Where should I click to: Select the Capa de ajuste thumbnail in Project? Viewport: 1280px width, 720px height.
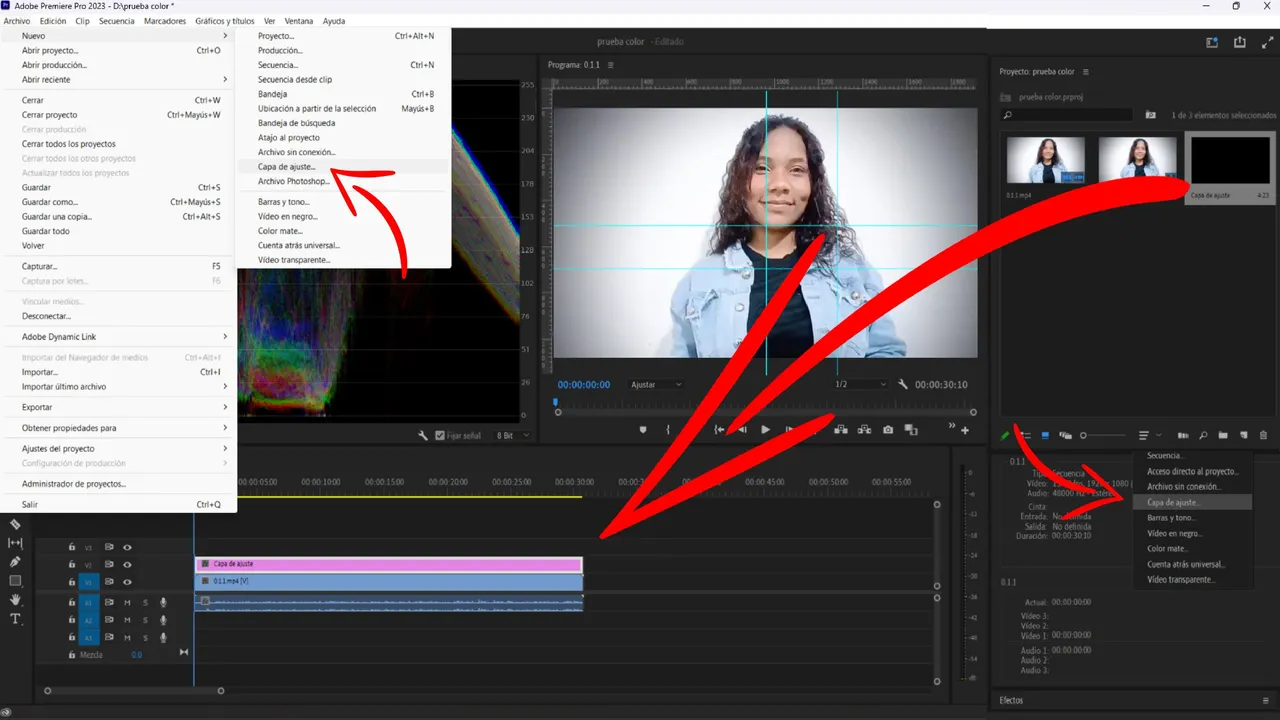click(x=1230, y=161)
